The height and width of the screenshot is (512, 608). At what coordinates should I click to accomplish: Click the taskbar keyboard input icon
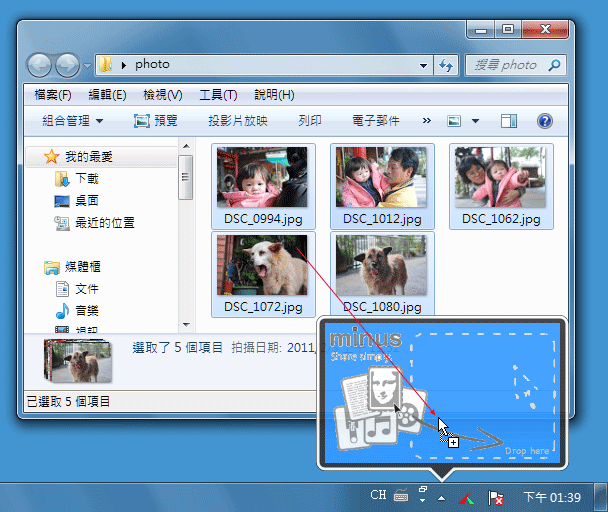click(x=401, y=495)
